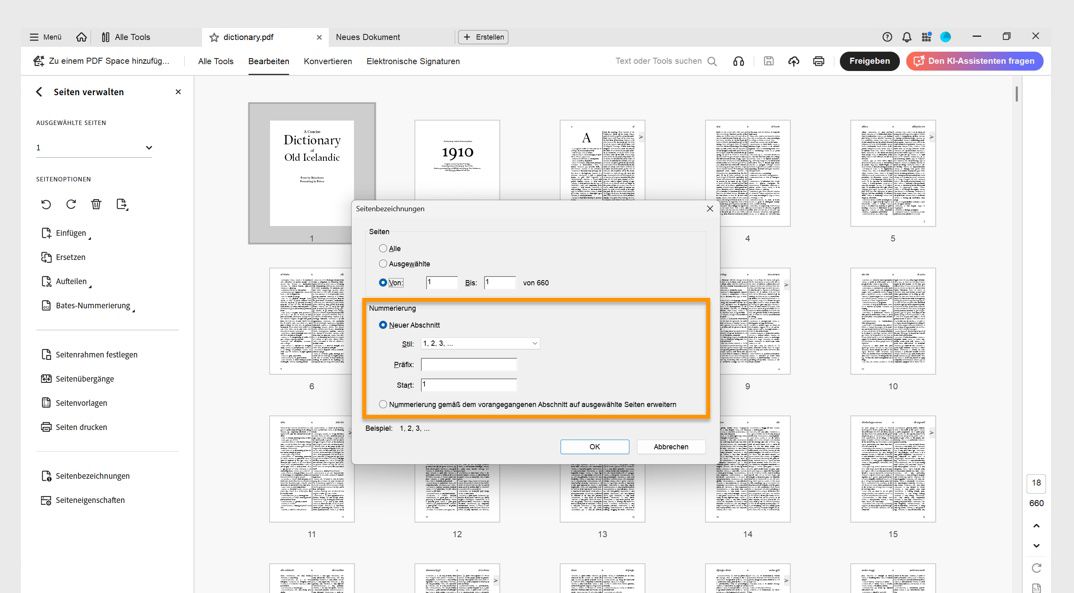
Task: Click Abbrechen in the dialog
Action: 671,446
